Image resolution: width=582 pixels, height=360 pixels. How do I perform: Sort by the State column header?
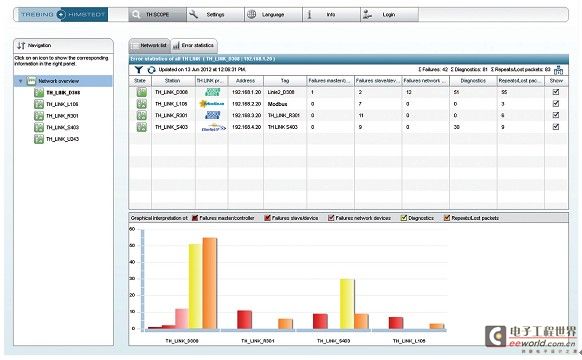[140, 81]
